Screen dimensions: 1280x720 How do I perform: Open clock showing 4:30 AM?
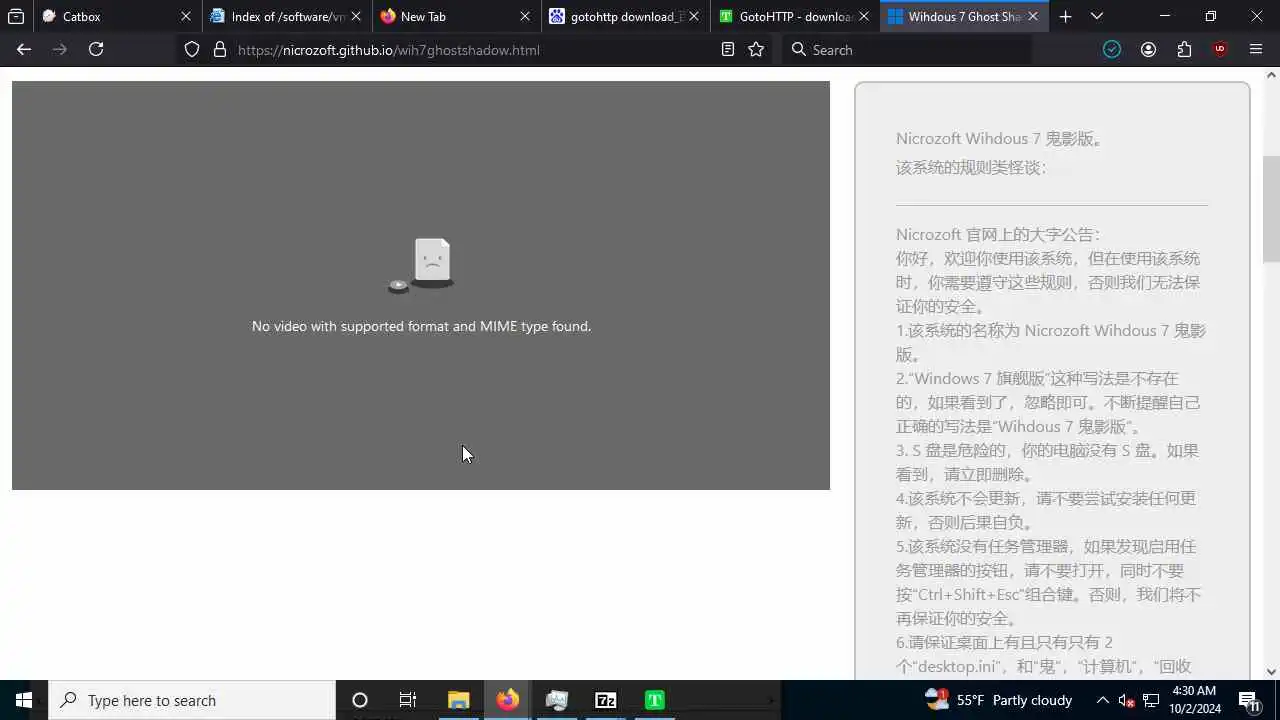tap(1193, 699)
